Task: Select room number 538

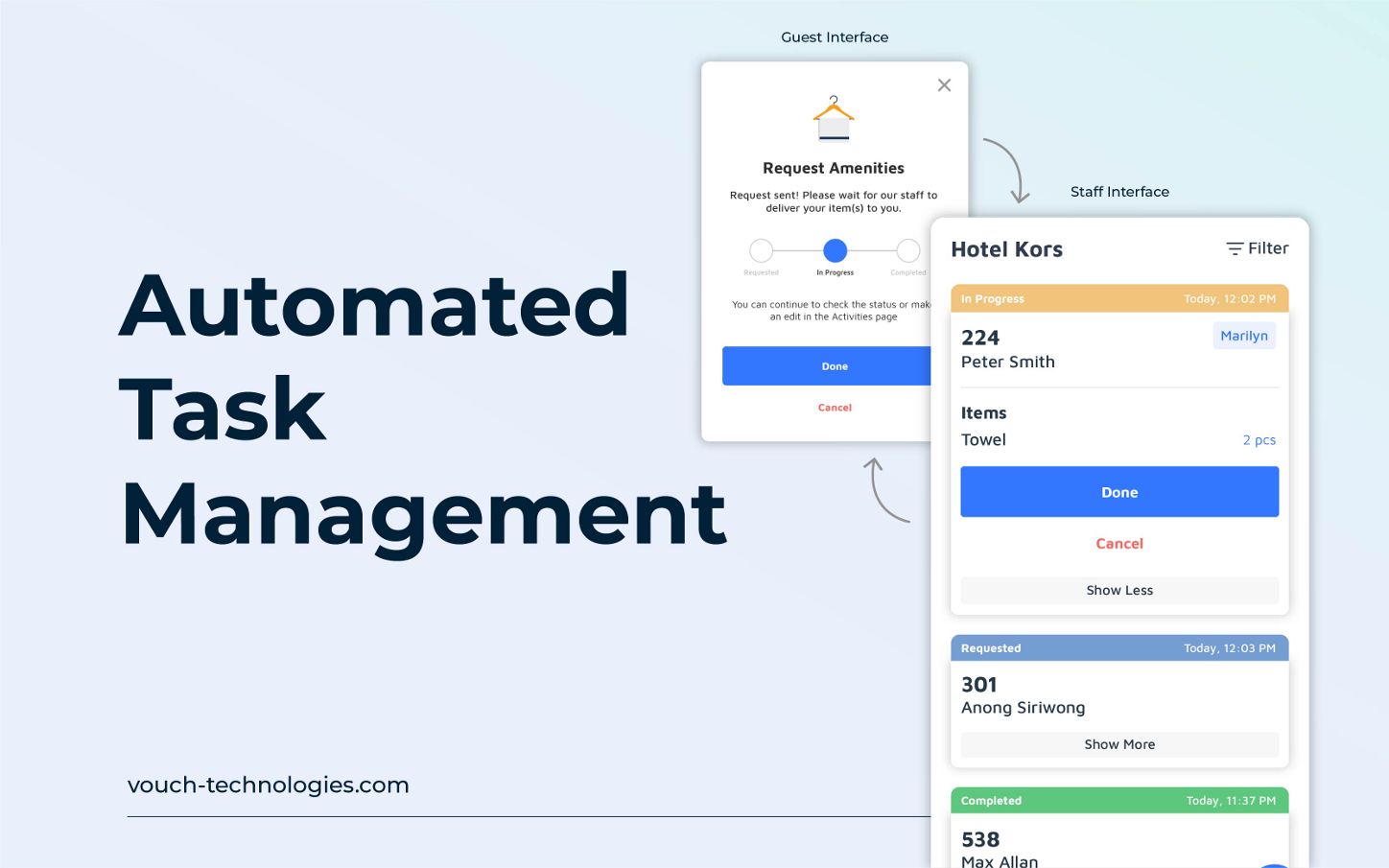Action: 980,840
